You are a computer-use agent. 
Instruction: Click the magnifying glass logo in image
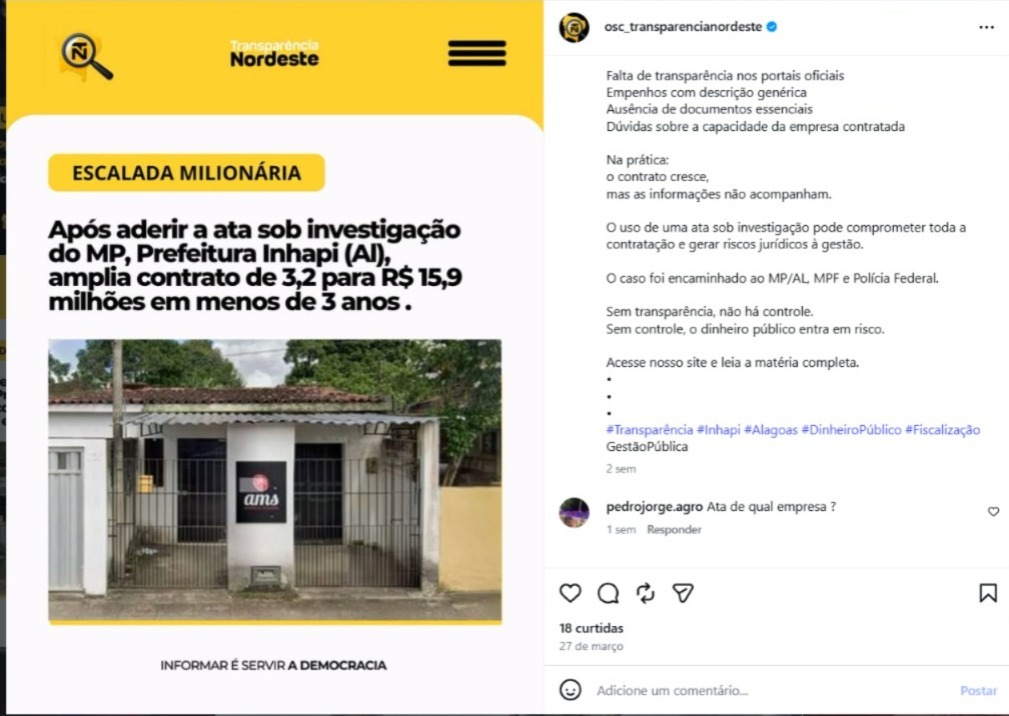coord(86,57)
